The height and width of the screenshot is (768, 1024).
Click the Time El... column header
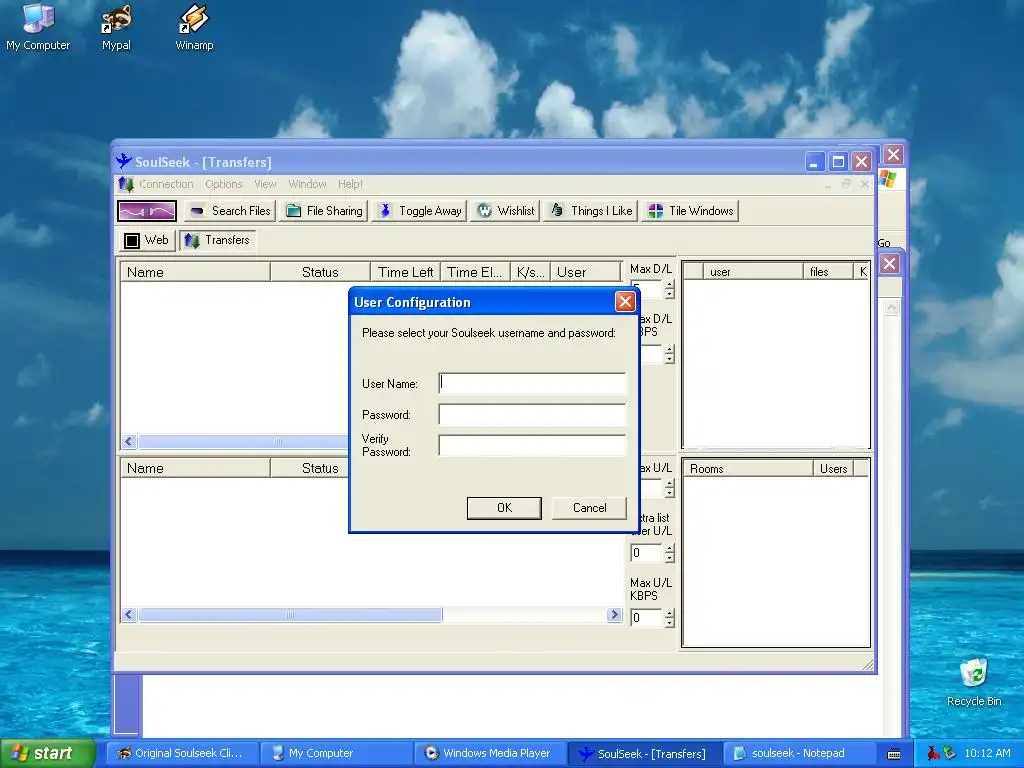tap(474, 272)
